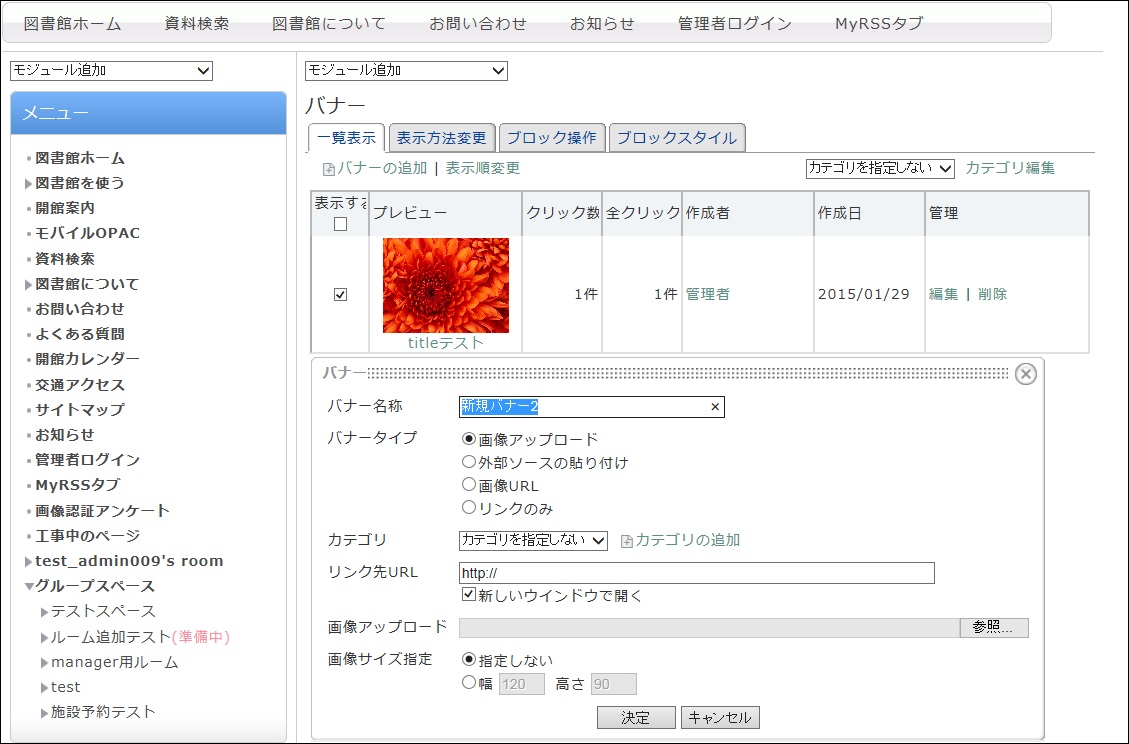
Task: Click the リンク先URL input field
Action: point(696,573)
